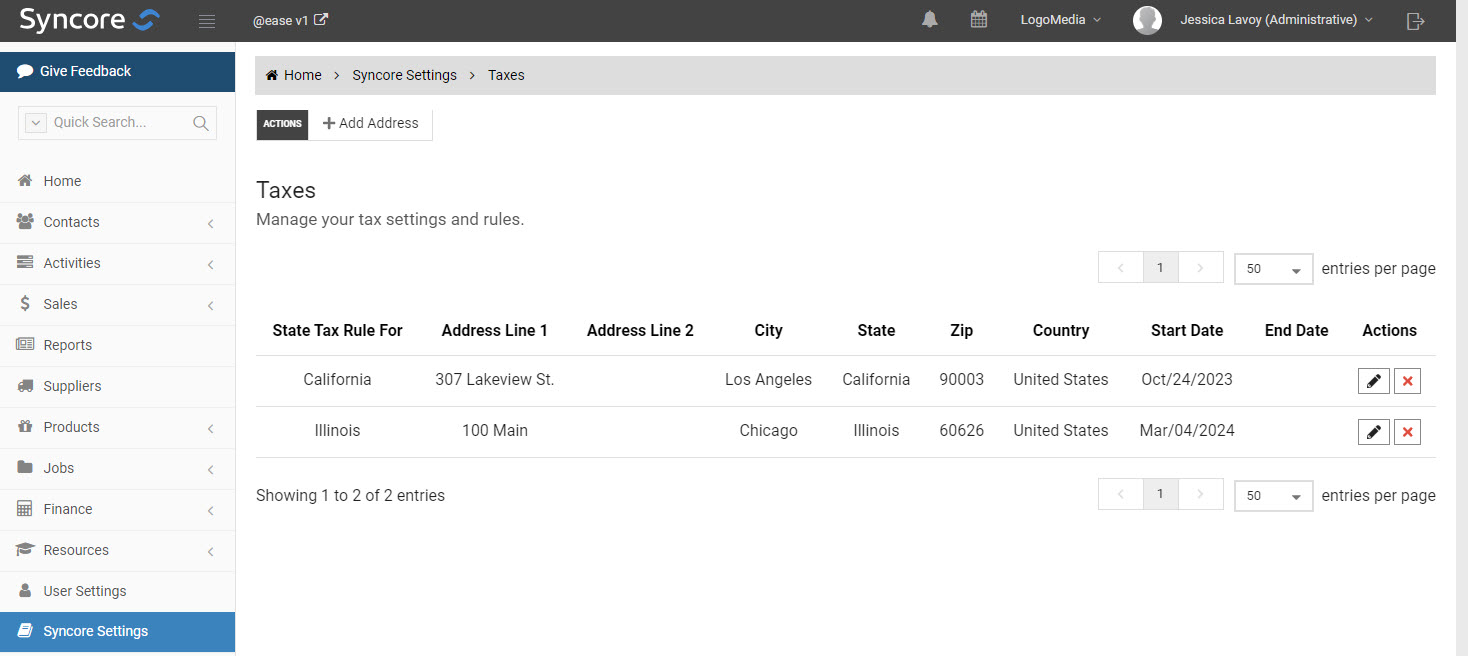Viewport: 1468px width, 656px height.
Task: Focus the Quick Search input field
Action: tap(118, 122)
